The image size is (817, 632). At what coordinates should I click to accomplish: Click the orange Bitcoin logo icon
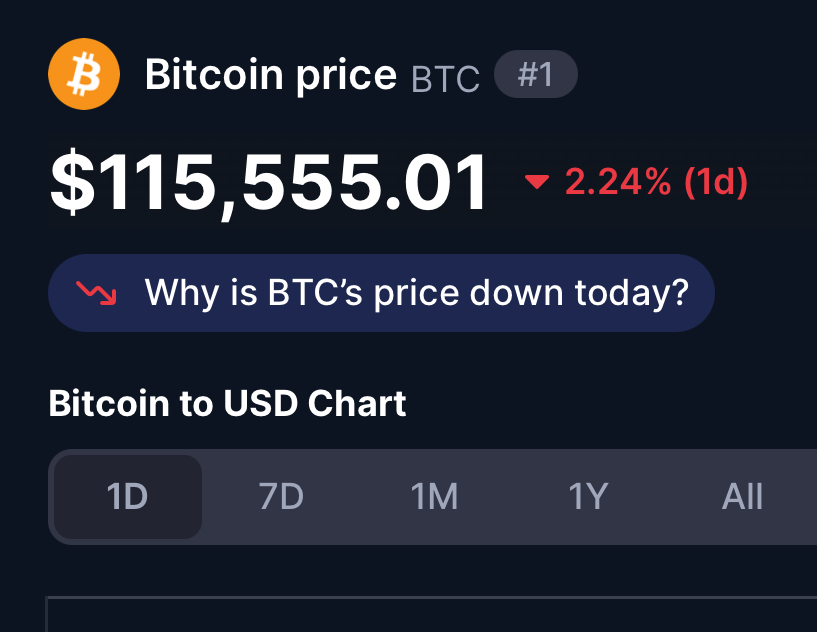[x=84, y=74]
